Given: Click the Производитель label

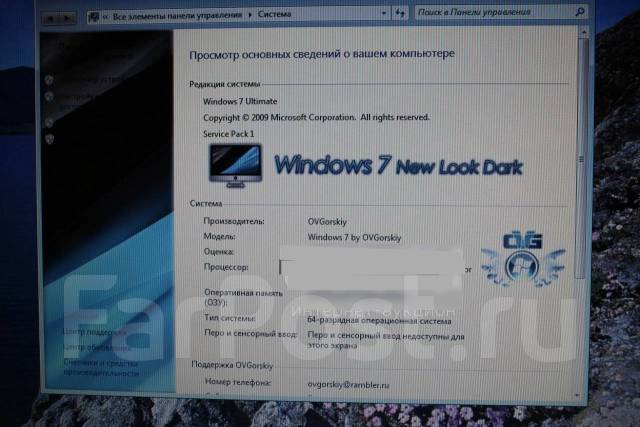Looking at the screenshot, I should click(x=234, y=221).
